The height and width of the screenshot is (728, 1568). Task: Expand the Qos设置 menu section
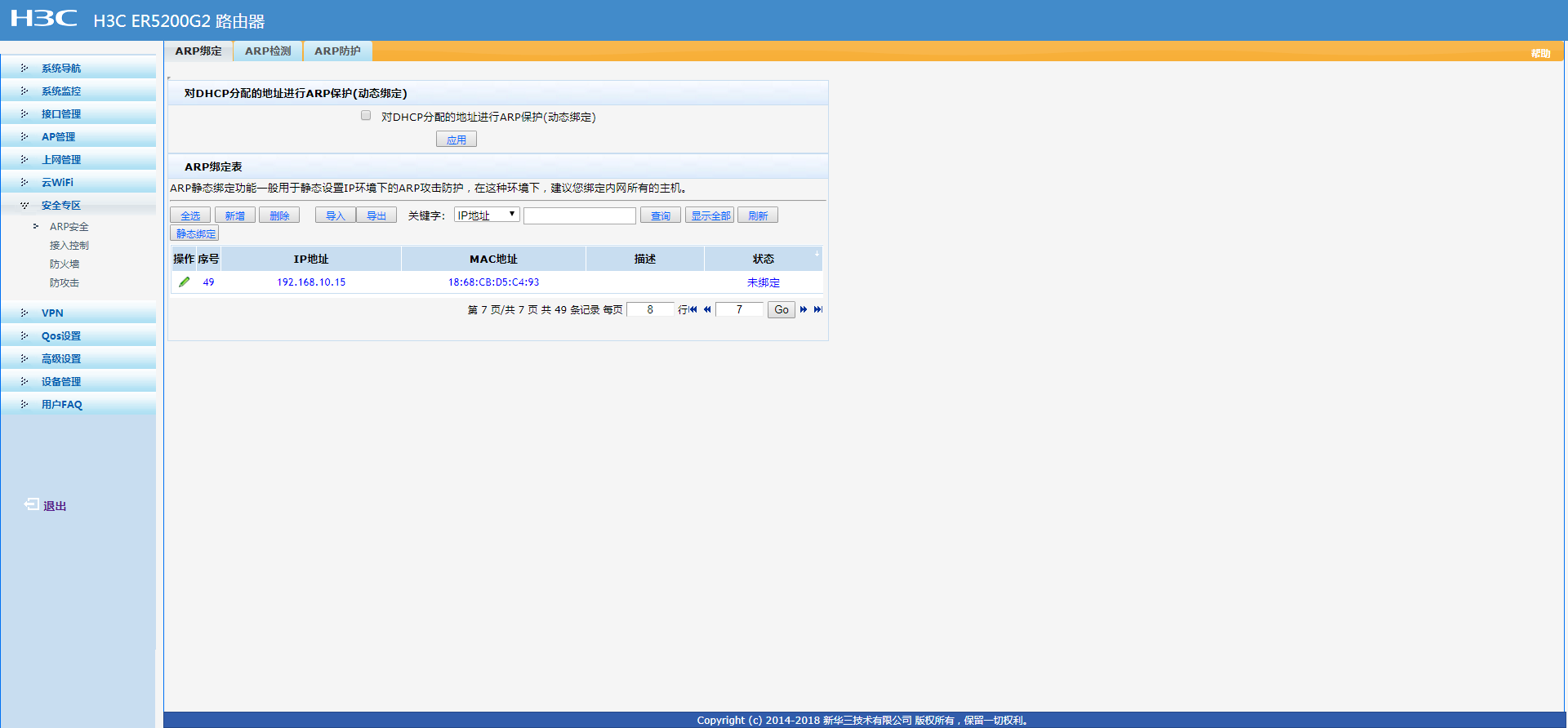tap(78, 335)
